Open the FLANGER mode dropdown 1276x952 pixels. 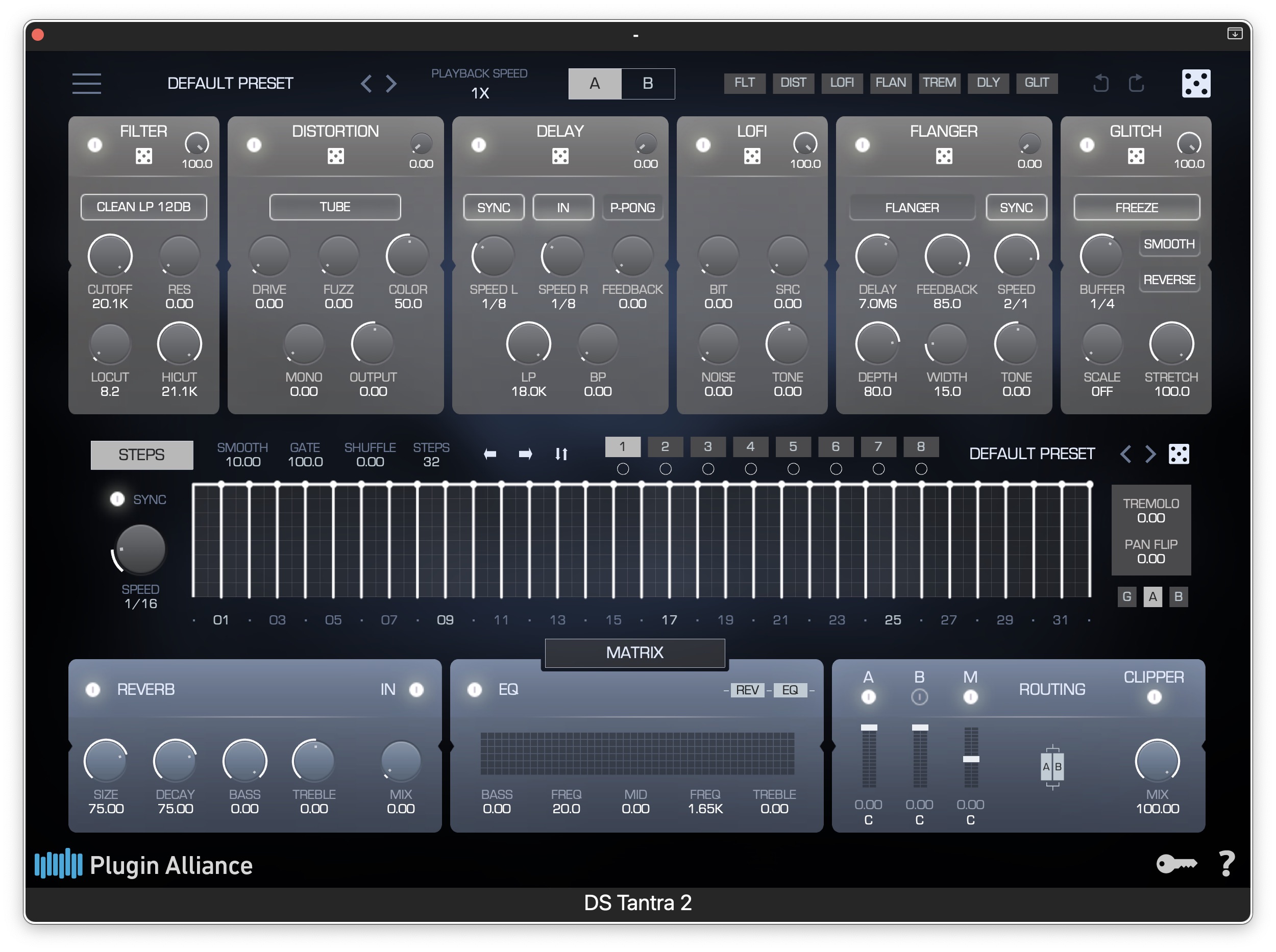tap(912, 208)
